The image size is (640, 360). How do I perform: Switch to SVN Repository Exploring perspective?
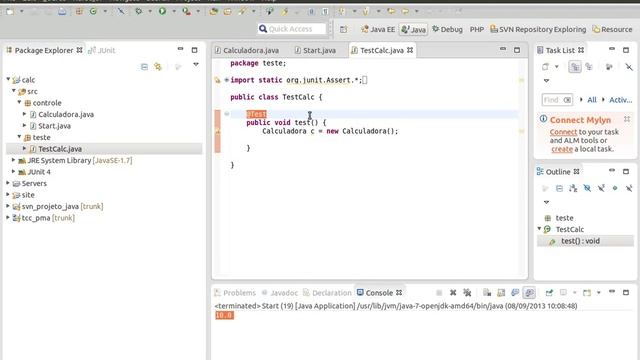[538, 29]
